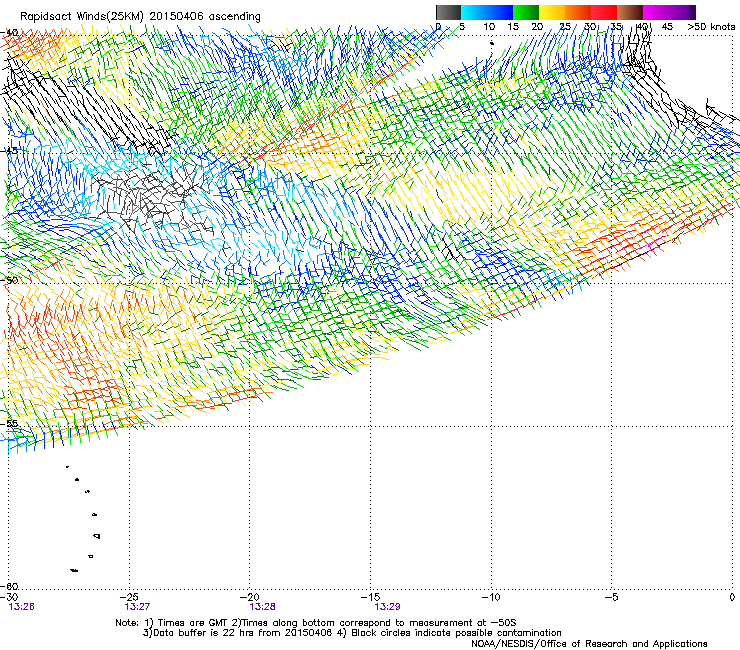The width and height of the screenshot is (740, 650).
Task: Click the longitude label '-15'
Action: 370,597
